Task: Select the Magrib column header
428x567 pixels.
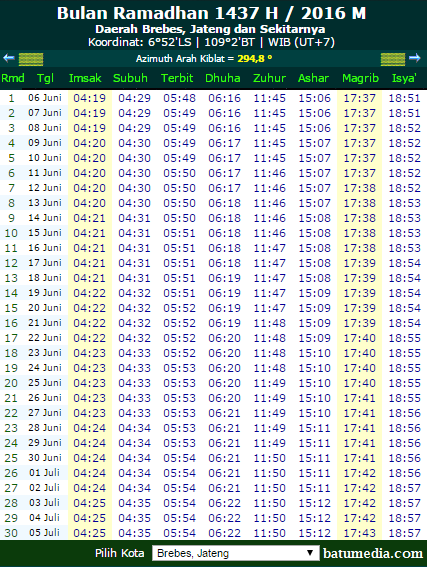Action: click(x=360, y=78)
